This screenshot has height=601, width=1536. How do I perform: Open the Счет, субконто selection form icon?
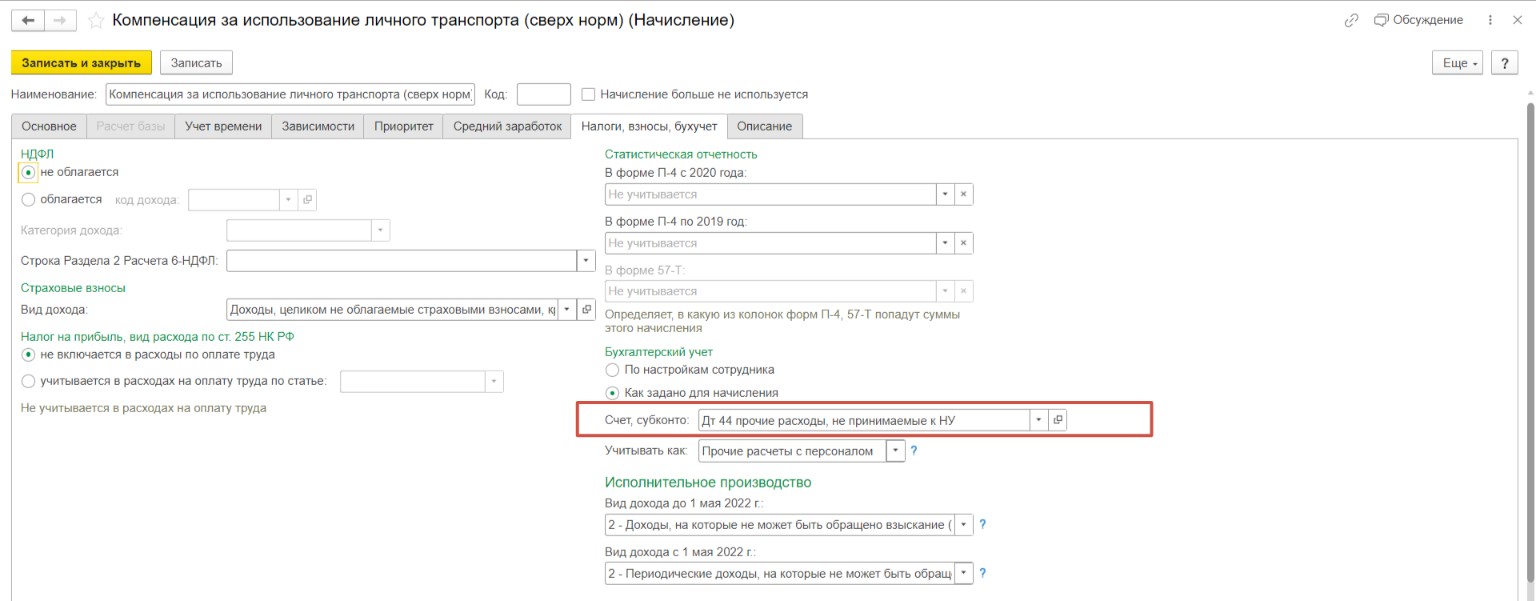(x=1057, y=421)
